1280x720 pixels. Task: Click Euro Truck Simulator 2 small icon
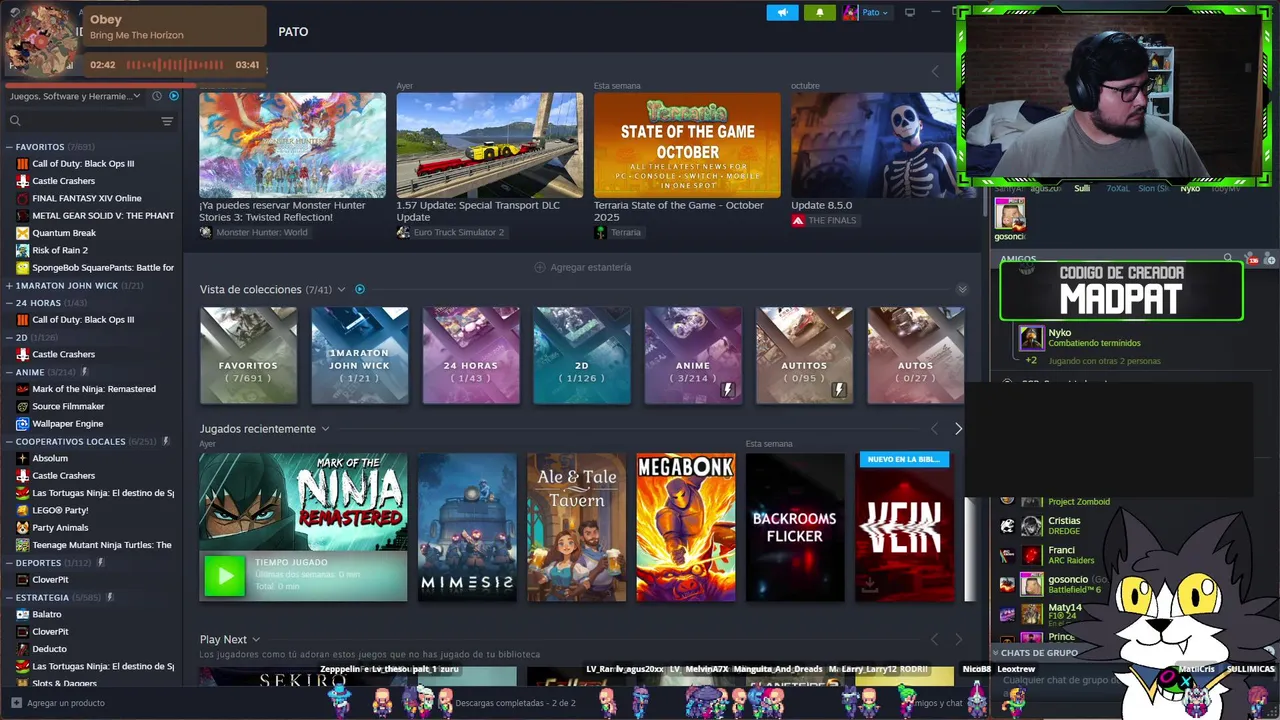coord(403,232)
